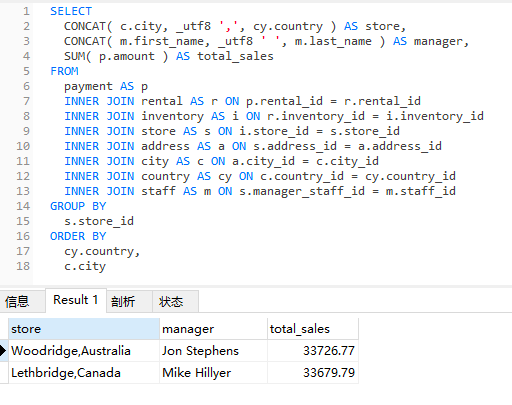Screen dimensions: 512x405
Task: Click ORDER BY on line 16
Action: (78, 236)
